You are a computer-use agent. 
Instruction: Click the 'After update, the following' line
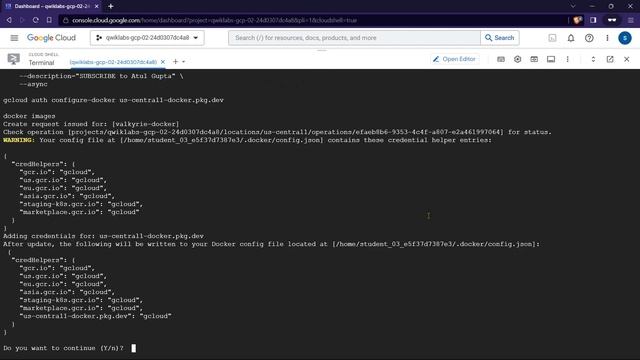point(271,244)
